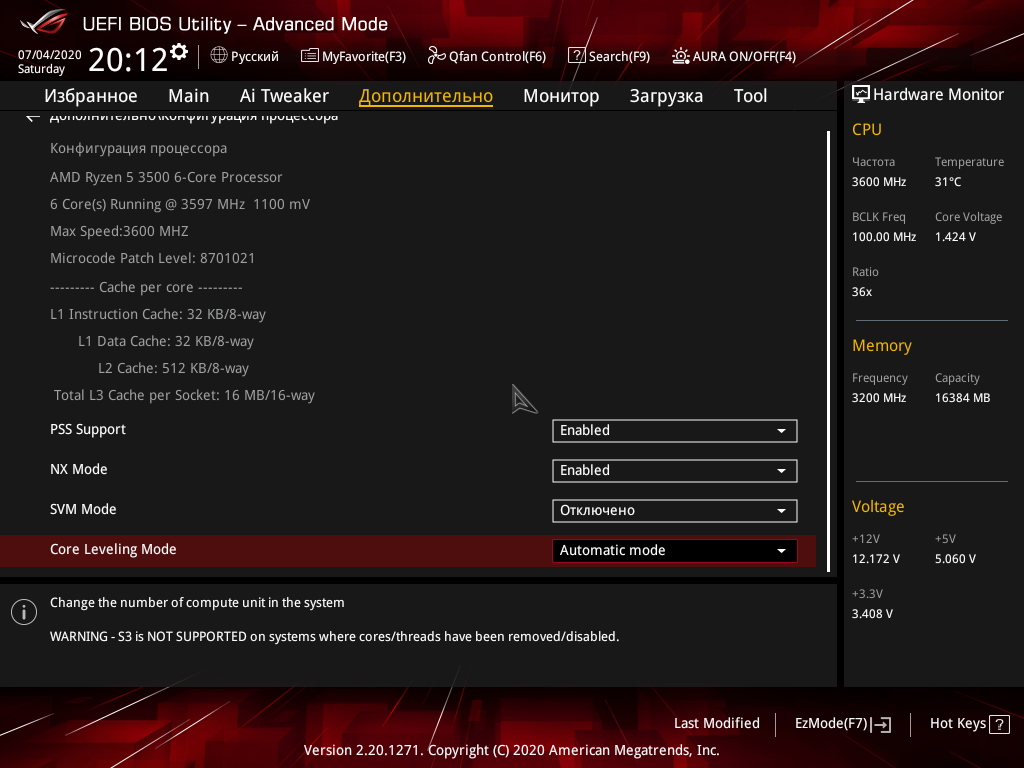This screenshot has width=1024, height=768.
Task: Click the Total L3 Cache per Socket line
Action: 184,395
